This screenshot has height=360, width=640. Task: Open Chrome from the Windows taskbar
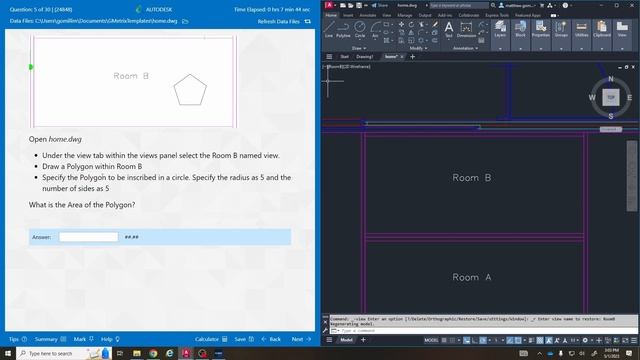[153, 353]
